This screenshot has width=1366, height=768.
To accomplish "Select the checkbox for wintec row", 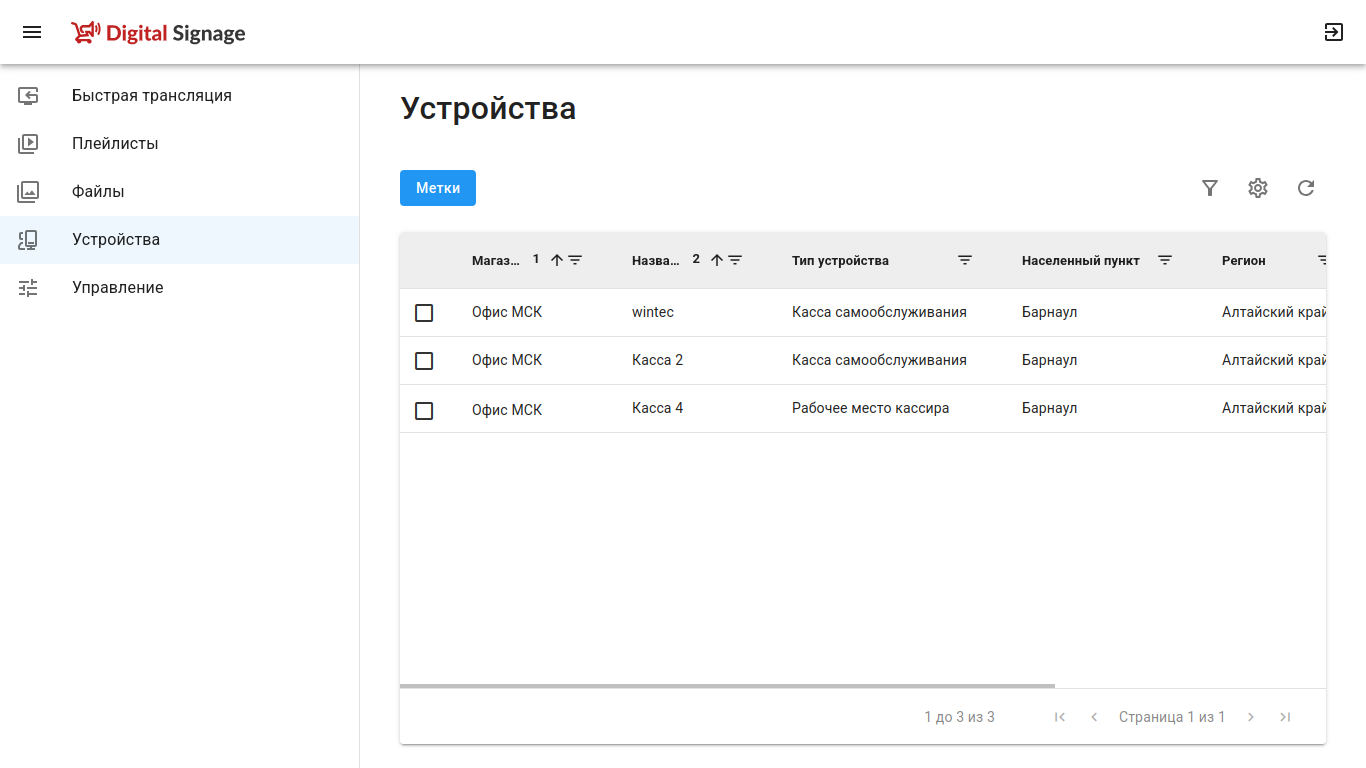I will 424,313.
